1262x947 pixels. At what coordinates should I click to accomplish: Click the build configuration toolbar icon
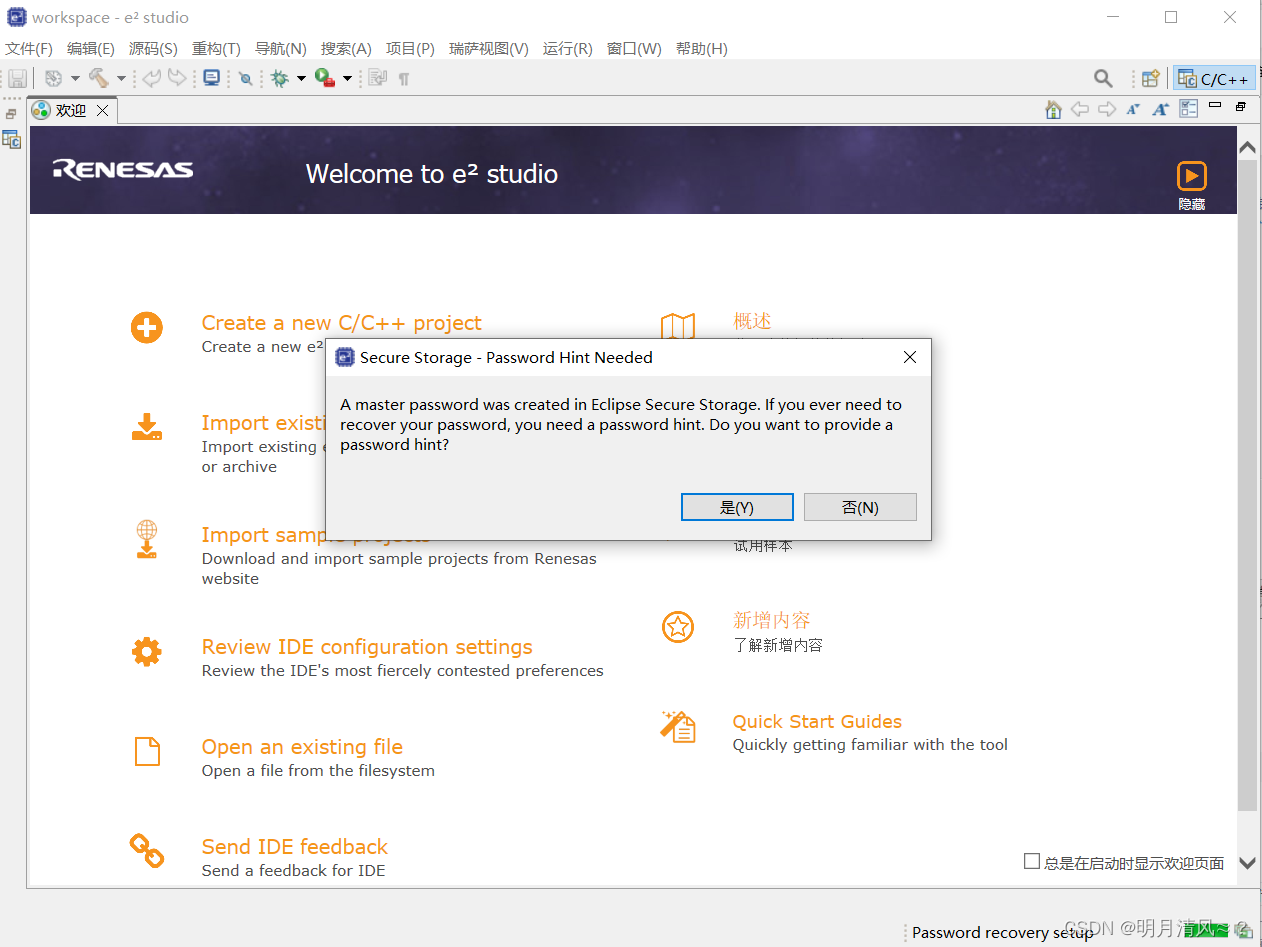pos(54,78)
